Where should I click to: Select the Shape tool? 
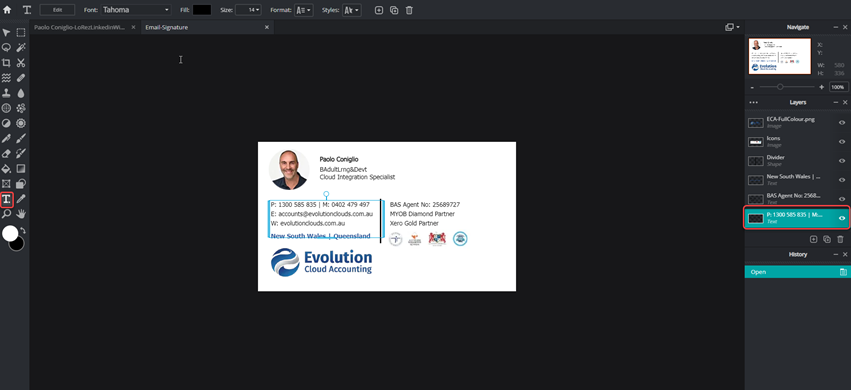[21, 184]
